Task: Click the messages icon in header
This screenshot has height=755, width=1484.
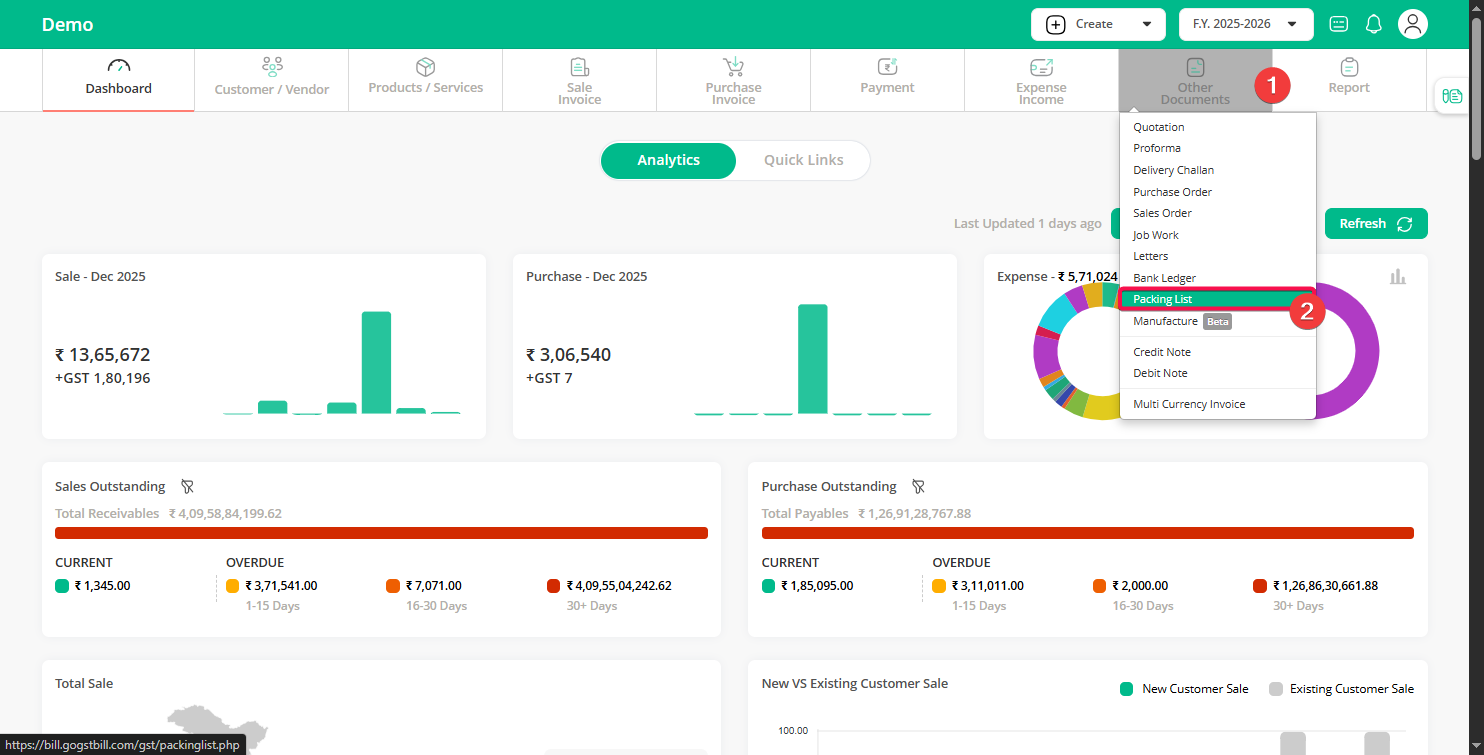Action: (x=1338, y=24)
